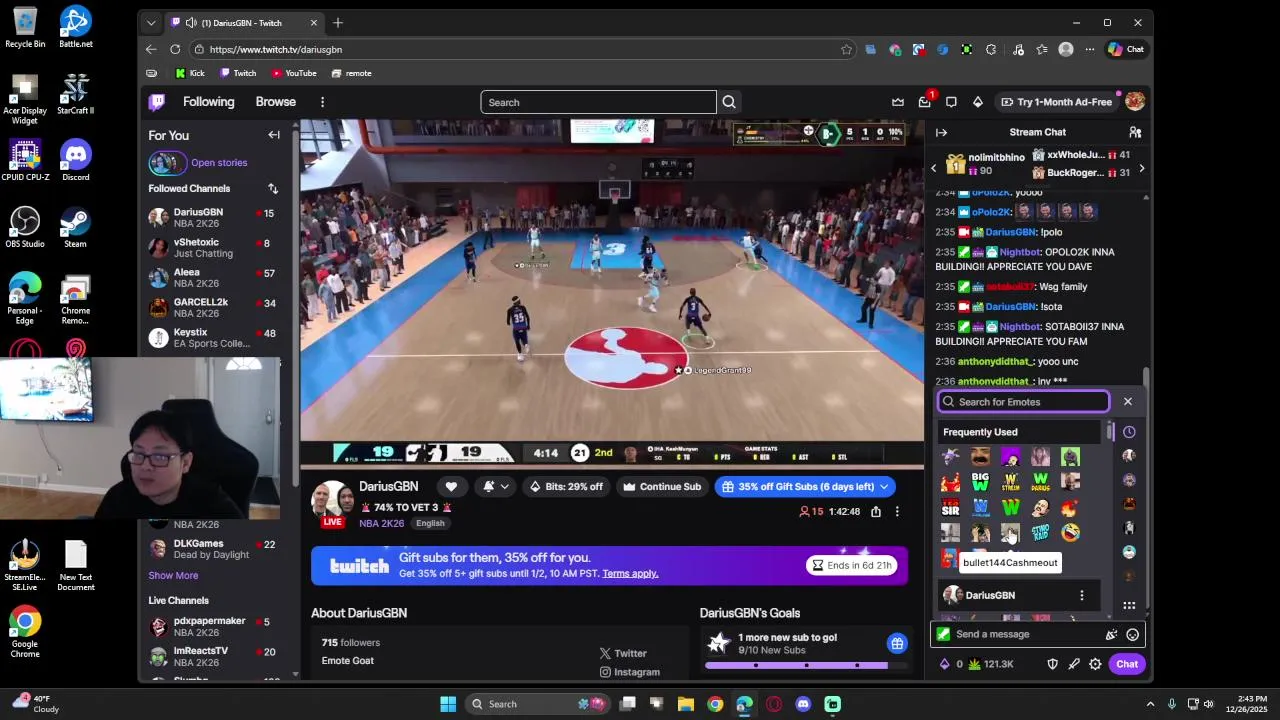Open the browser tab search dropdown

coord(151,22)
